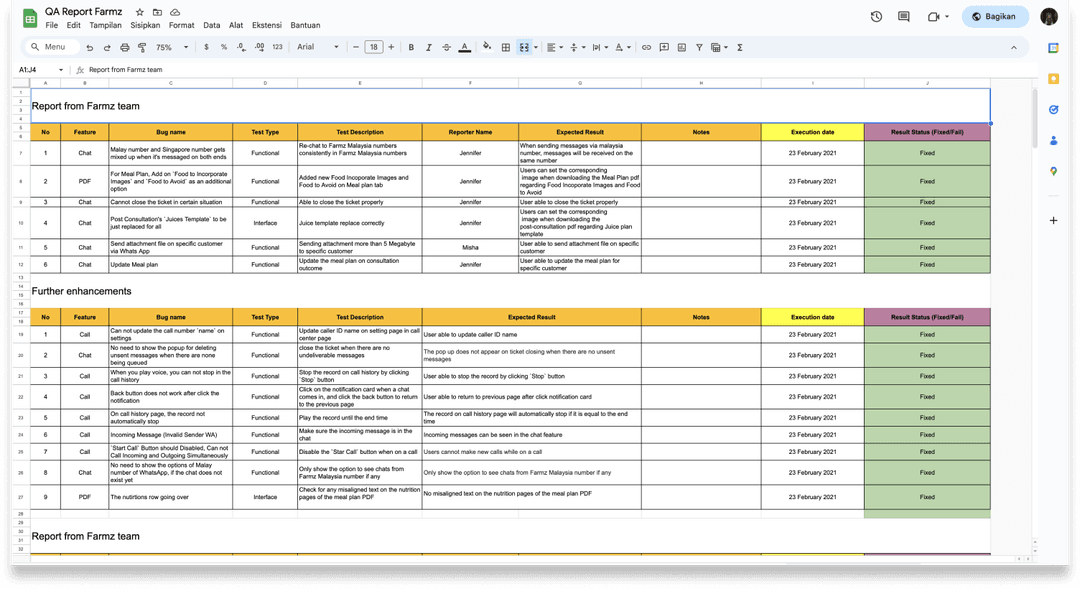Expand the name box A1:J4 dropdown
The width and height of the screenshot is (1080, 589).
pos(61,70)
